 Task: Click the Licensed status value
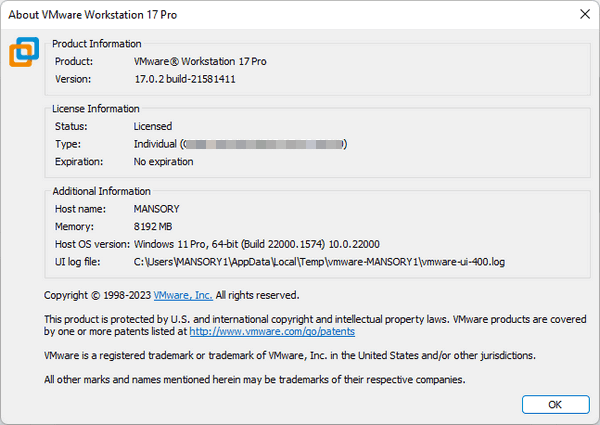[x=153, y=127]
